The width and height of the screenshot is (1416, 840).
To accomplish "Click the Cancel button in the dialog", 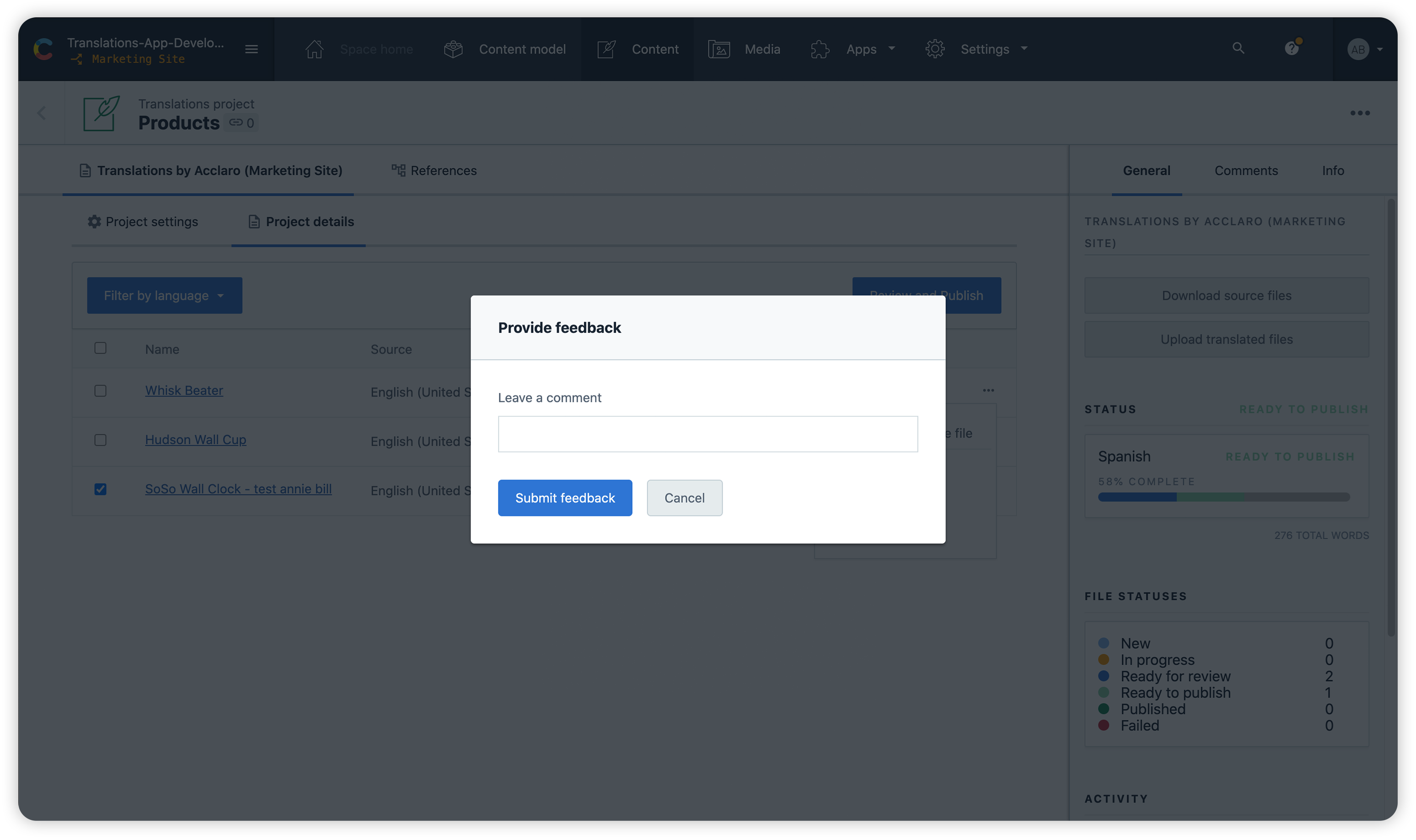I will click(x=684, y=498).
